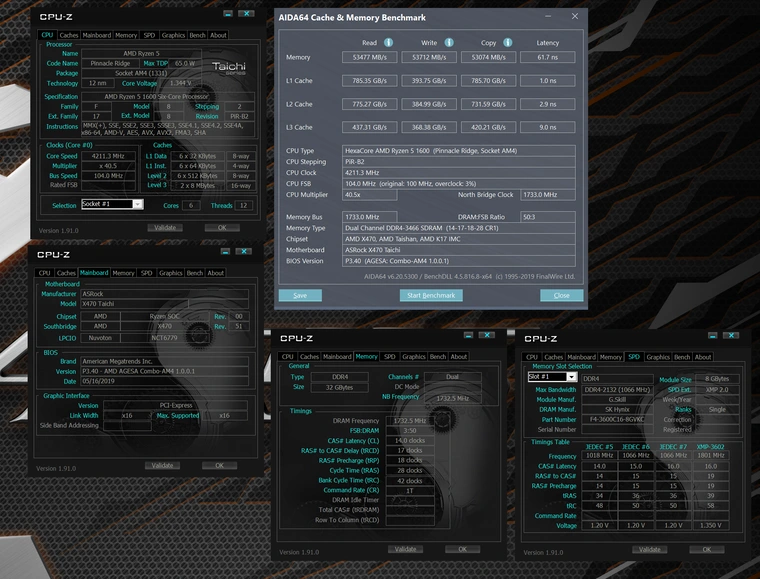Click the Motherboard field ASRock X470 Taichi

click(x=459, y=250)
